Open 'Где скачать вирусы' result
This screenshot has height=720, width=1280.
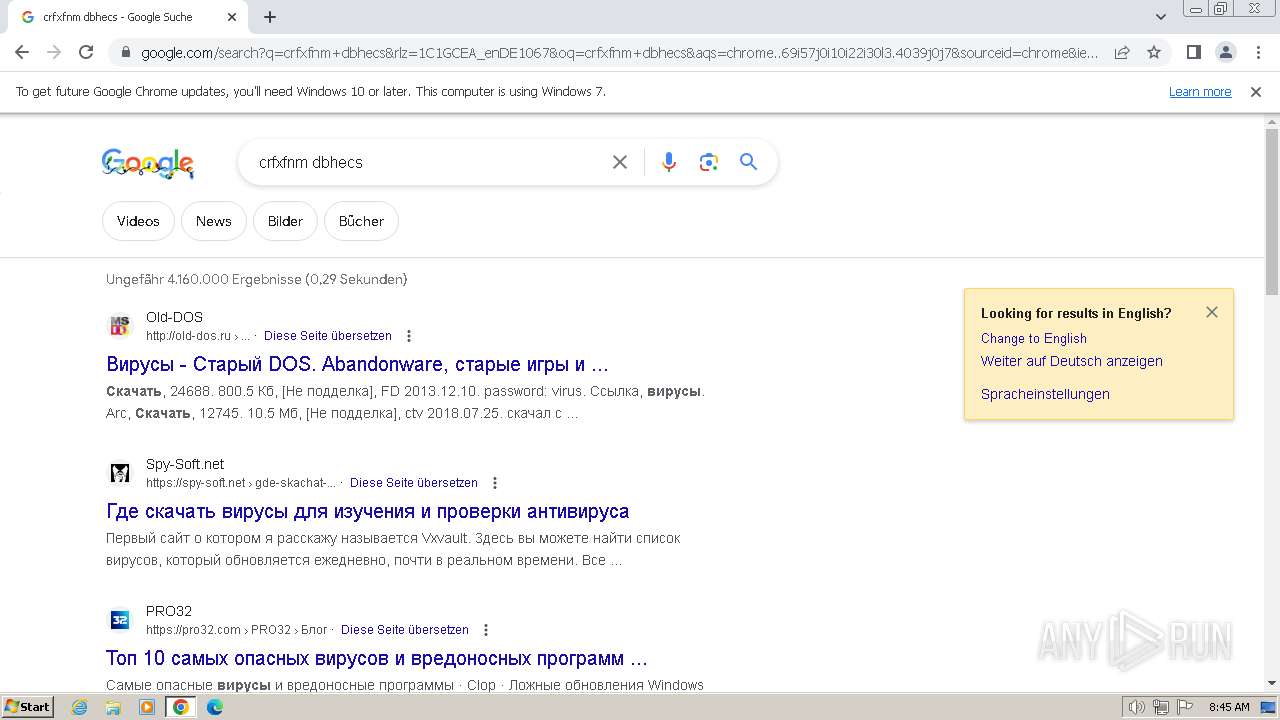coord(367,511)
